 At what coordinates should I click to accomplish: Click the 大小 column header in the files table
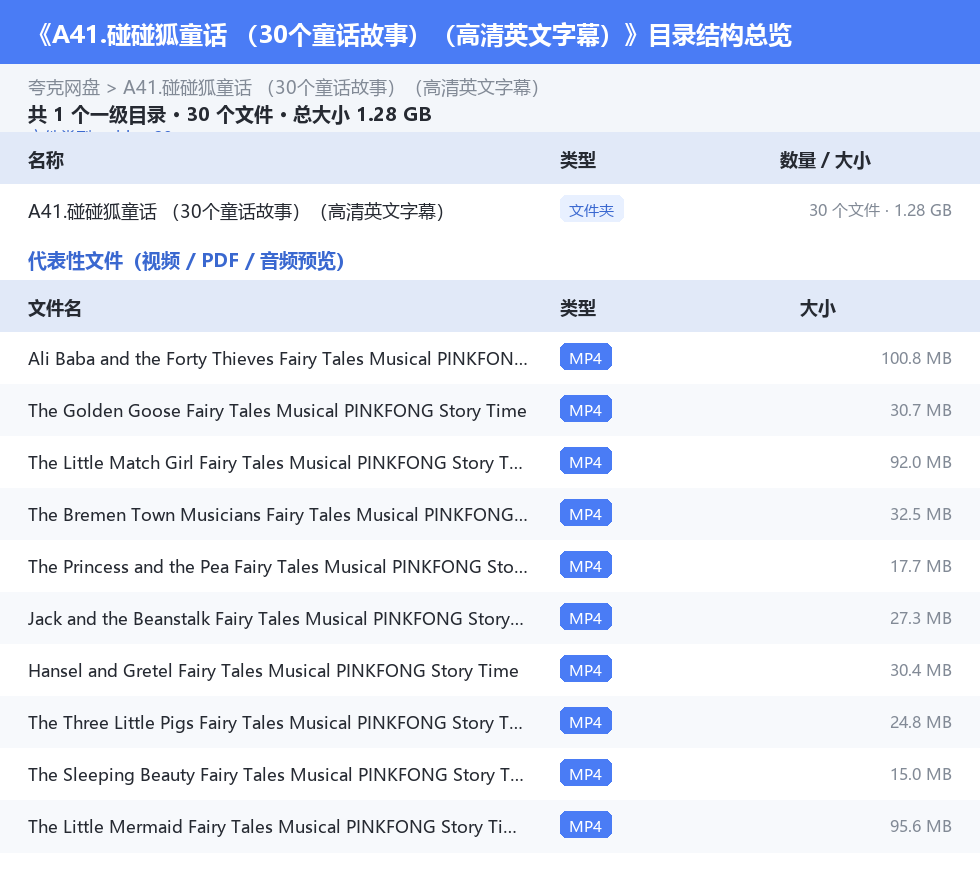pyautogui.click(x=818, y=308)
